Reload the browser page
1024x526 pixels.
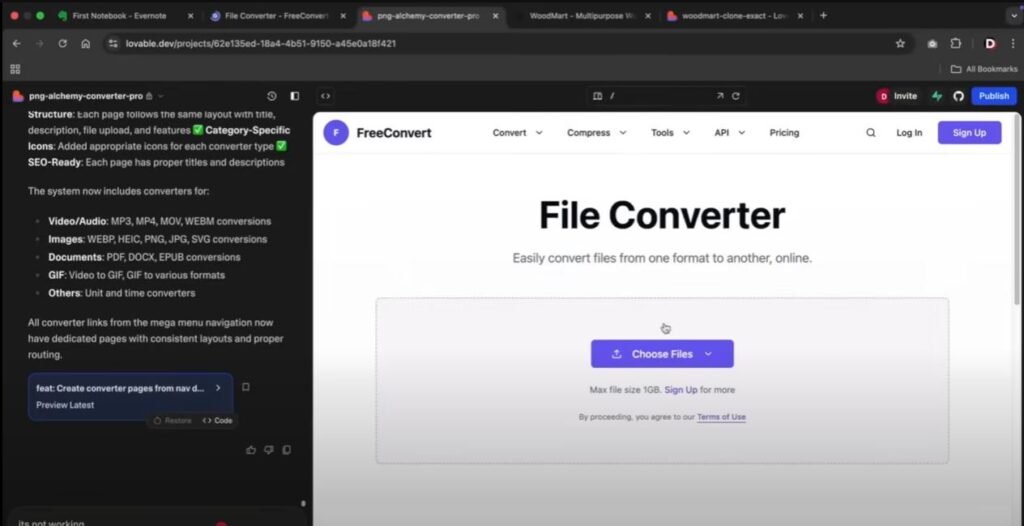coord(63,44)
